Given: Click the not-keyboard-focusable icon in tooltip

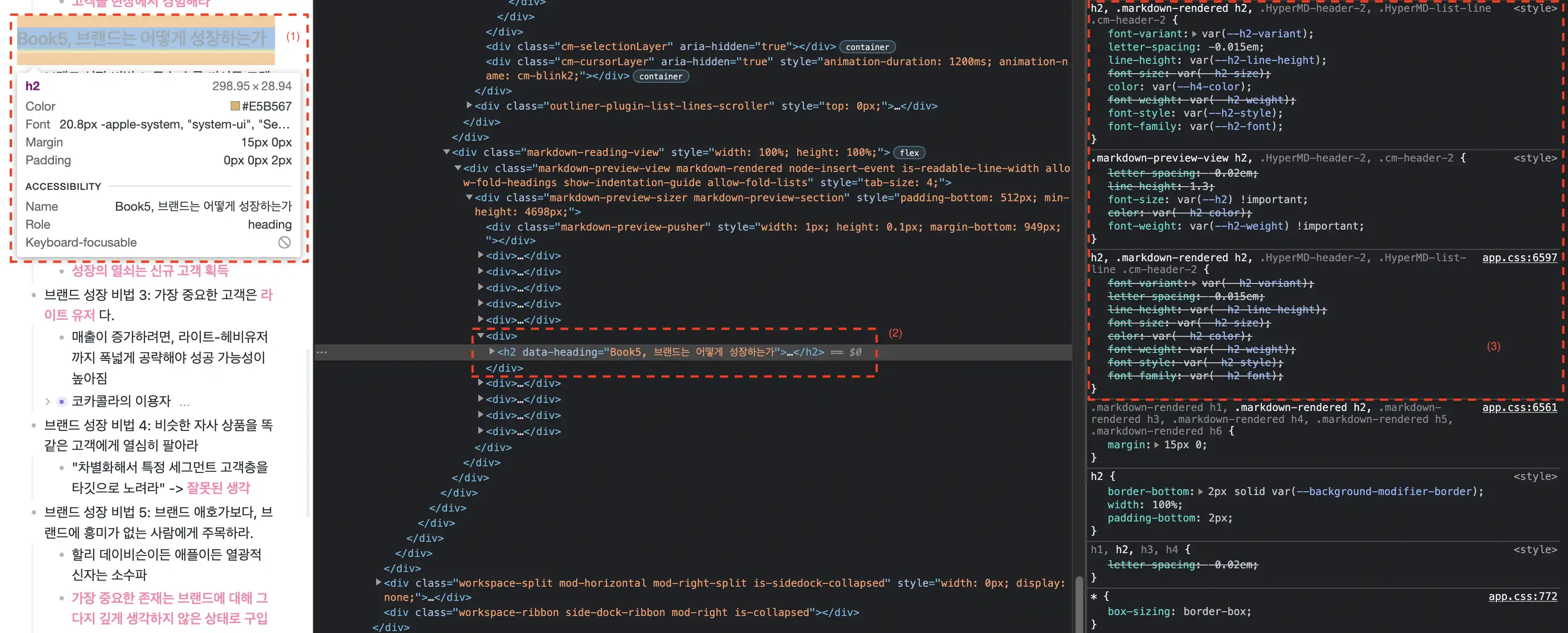Looking at the screenshot, I should 284,242.
